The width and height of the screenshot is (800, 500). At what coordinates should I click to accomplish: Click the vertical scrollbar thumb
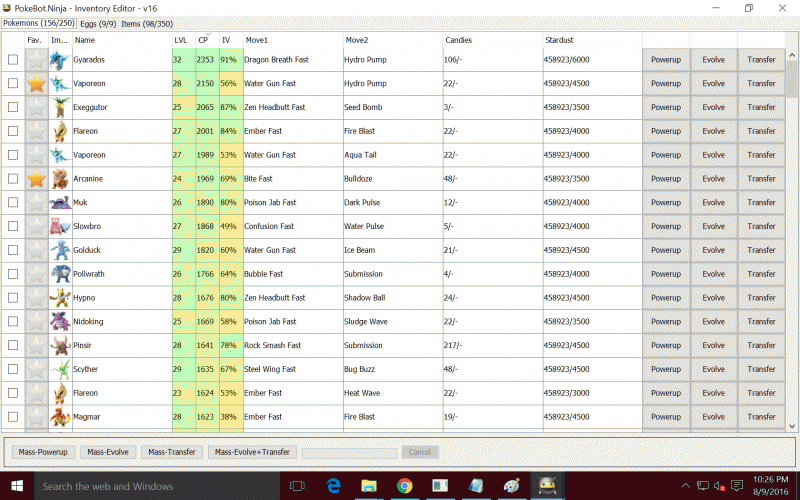point(792,79)
